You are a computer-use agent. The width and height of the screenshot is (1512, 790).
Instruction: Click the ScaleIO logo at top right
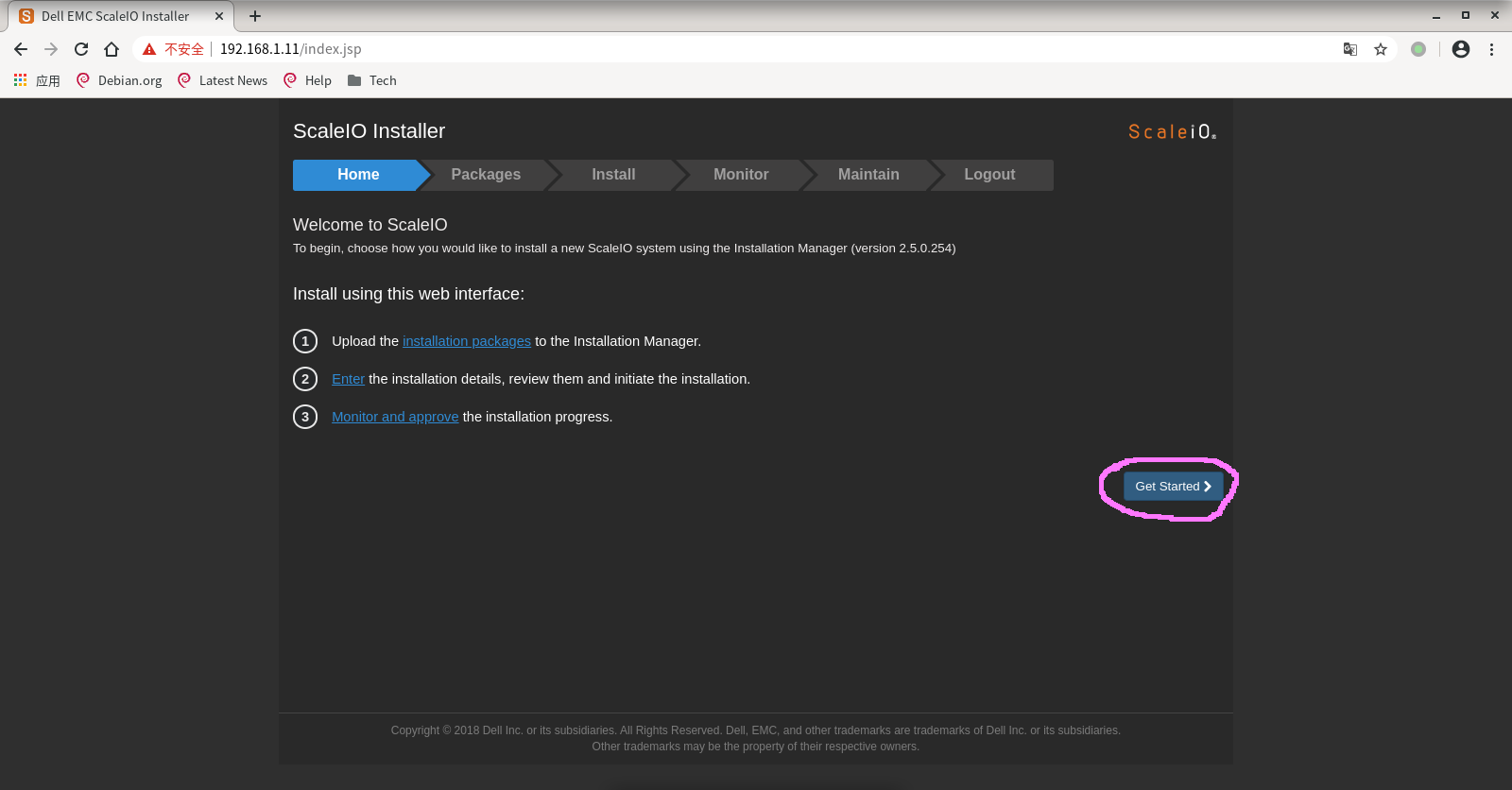1172,131
